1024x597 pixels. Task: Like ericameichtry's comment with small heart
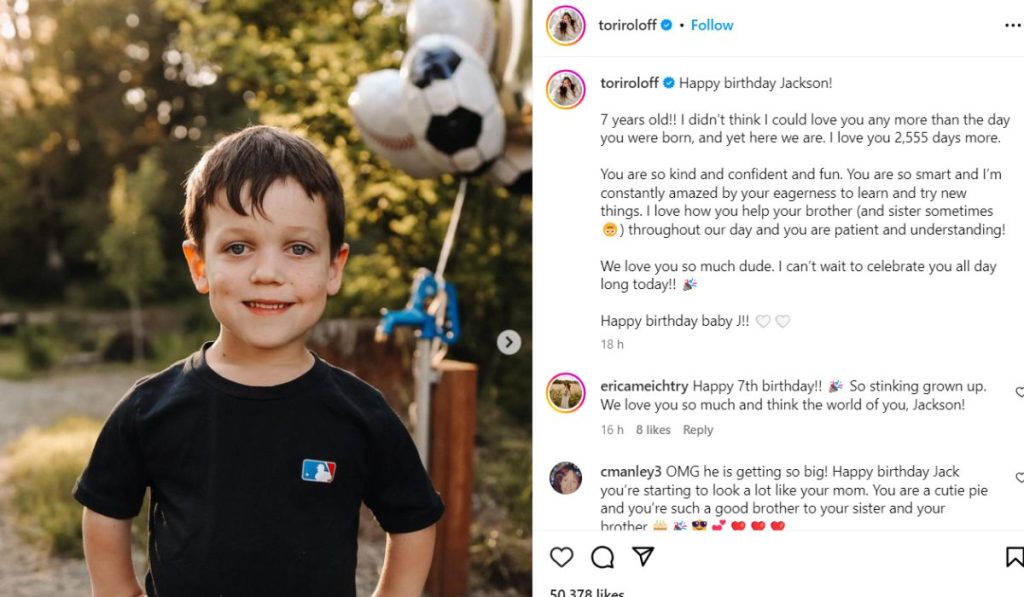[x=1019, y=393]
